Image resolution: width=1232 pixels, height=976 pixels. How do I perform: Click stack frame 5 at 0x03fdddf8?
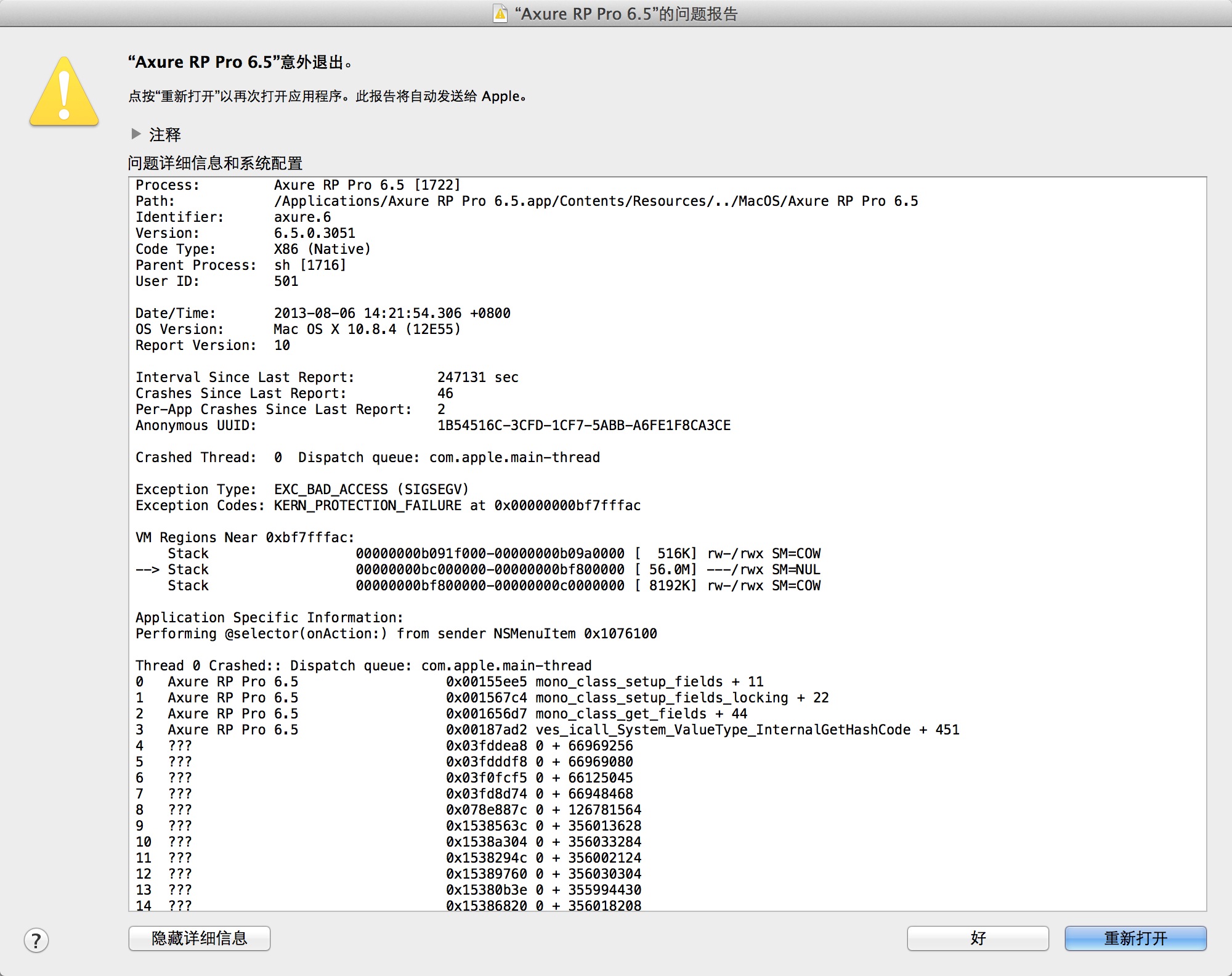[384, 762]
